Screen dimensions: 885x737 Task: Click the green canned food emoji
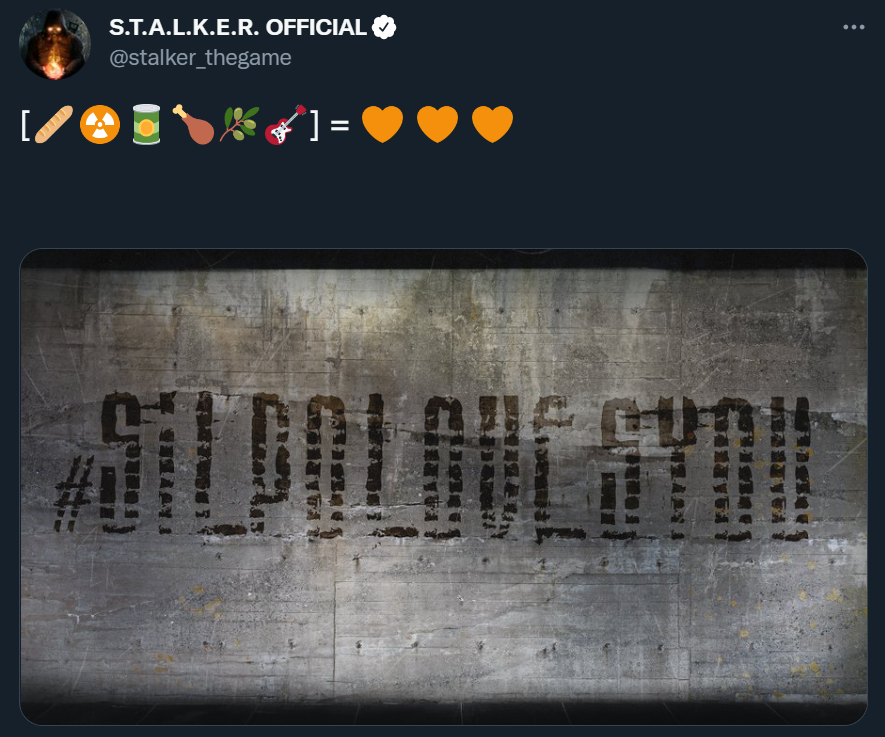147,124
